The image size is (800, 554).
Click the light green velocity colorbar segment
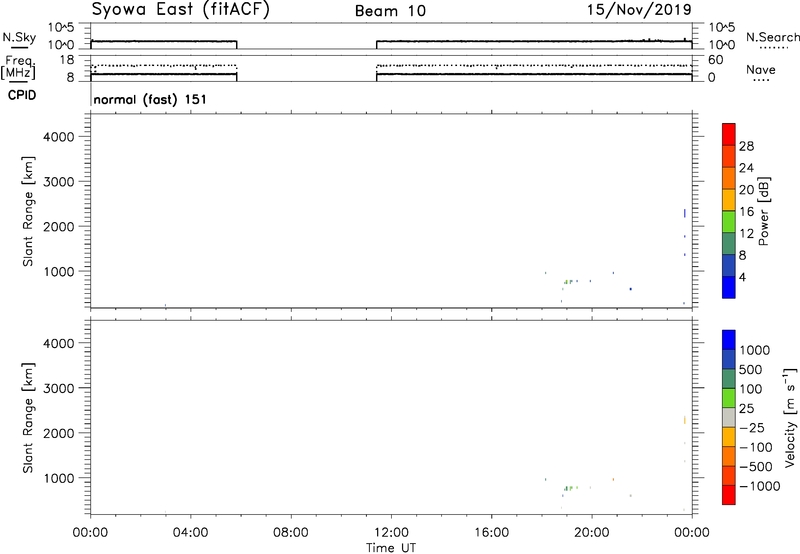coord(729,398)
